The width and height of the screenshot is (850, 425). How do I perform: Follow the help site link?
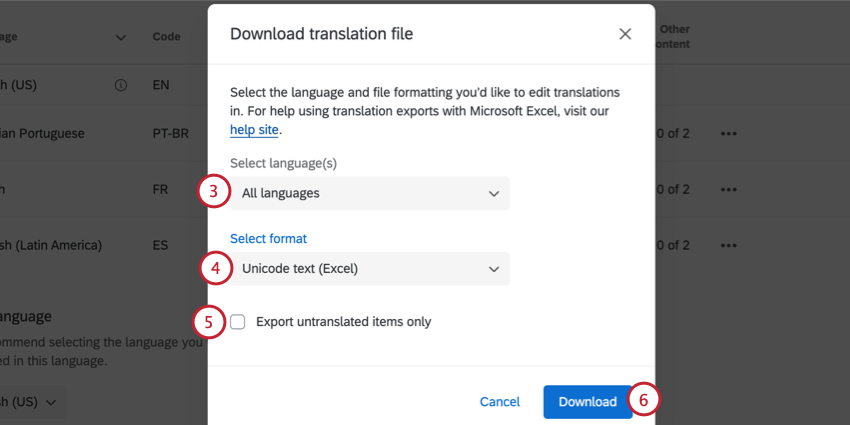point(254,130)
